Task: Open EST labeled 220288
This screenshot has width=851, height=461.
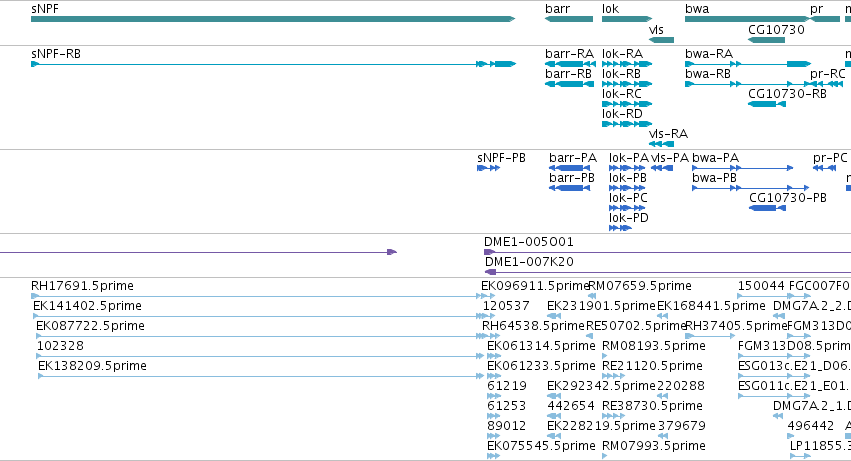Action: (681, 386)
